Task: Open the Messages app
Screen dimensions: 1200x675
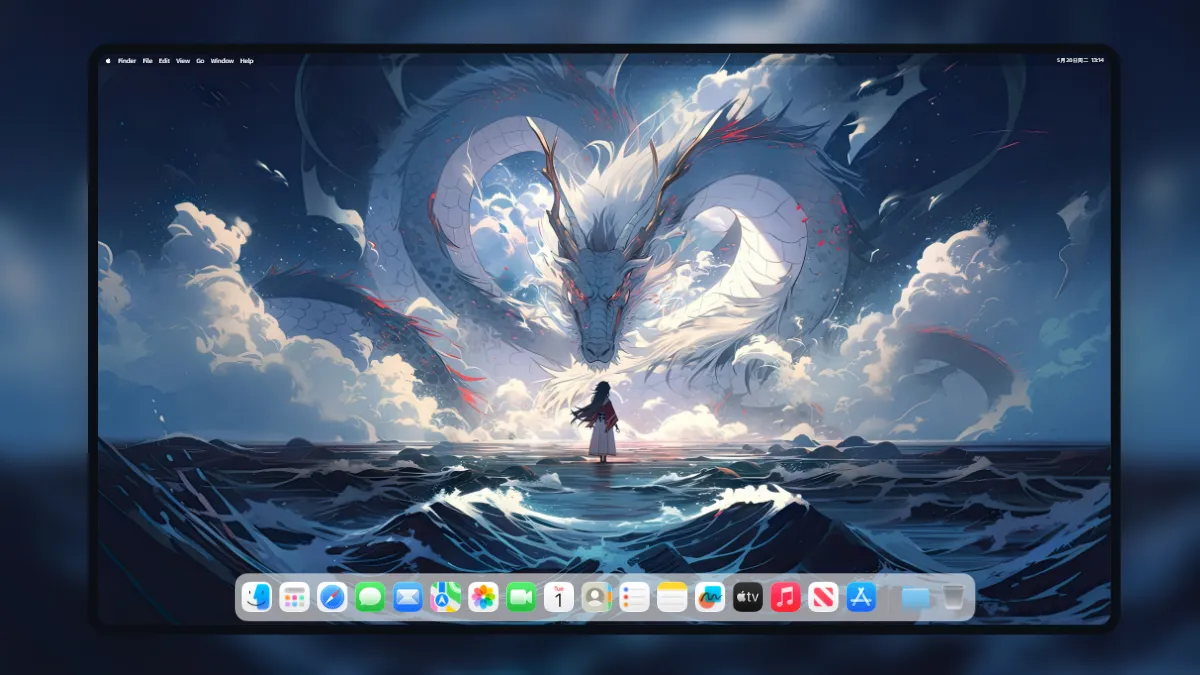Action: [x=370, y=598]
